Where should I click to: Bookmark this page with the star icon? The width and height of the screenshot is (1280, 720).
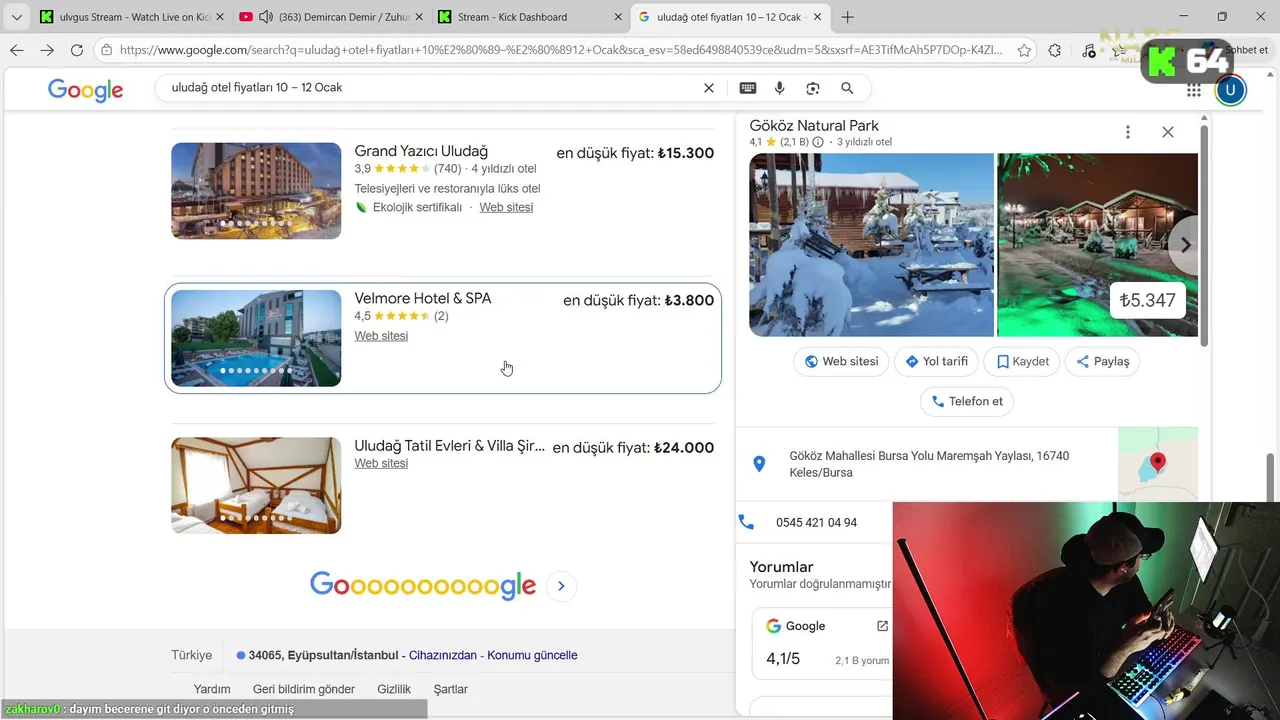(x=1024, y=50)
